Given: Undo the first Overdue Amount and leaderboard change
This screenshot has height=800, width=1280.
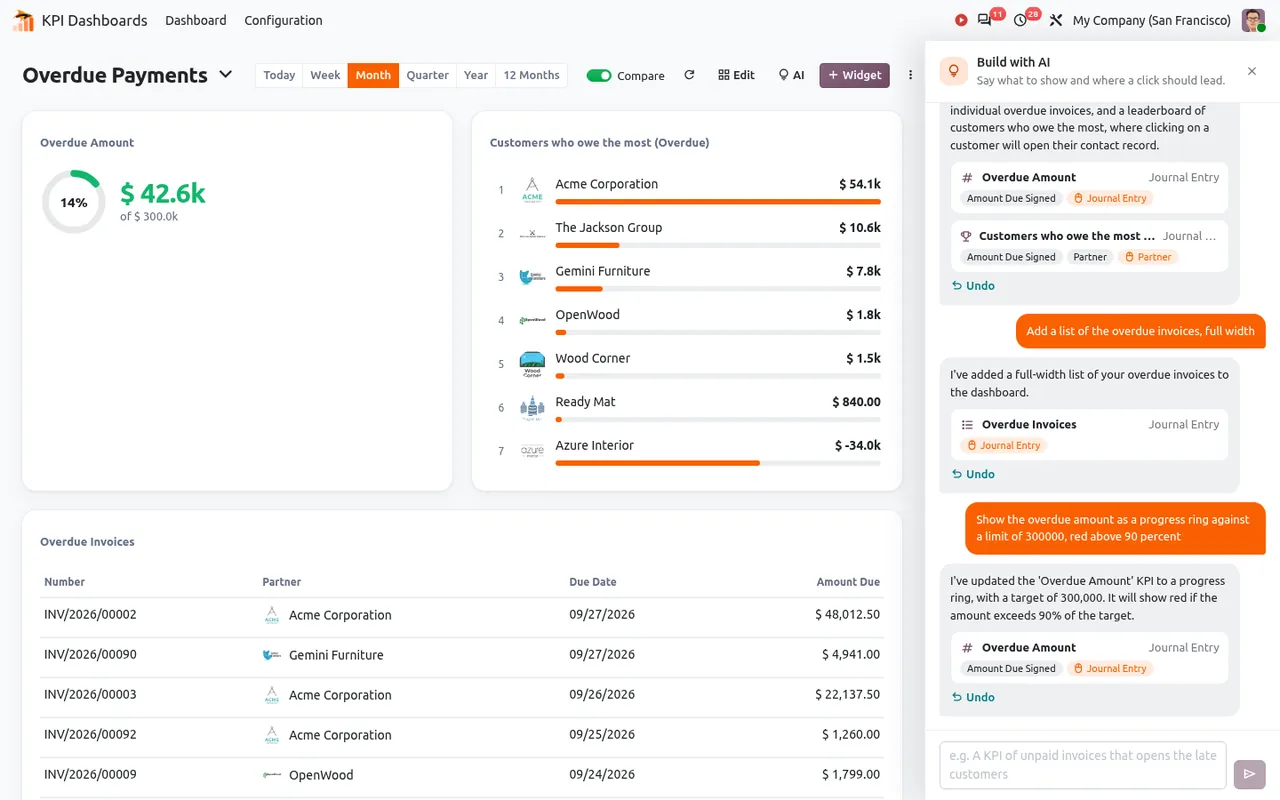Looking at the screenshot, I should [x=973, y=285].
